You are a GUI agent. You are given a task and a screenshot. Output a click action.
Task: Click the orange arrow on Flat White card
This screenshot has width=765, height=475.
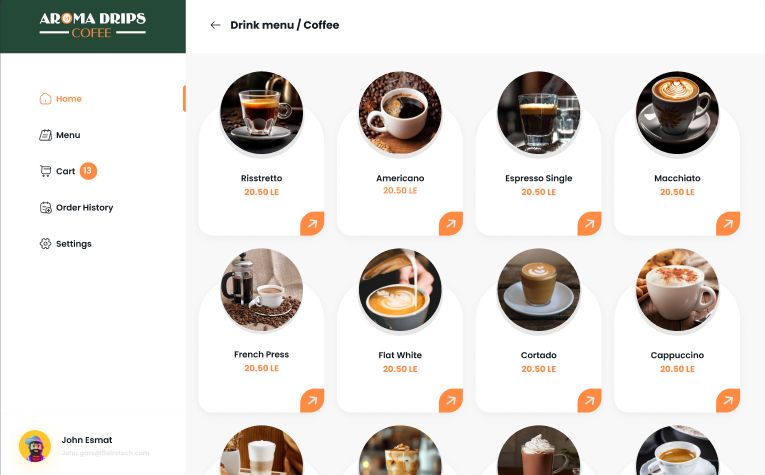451,400
